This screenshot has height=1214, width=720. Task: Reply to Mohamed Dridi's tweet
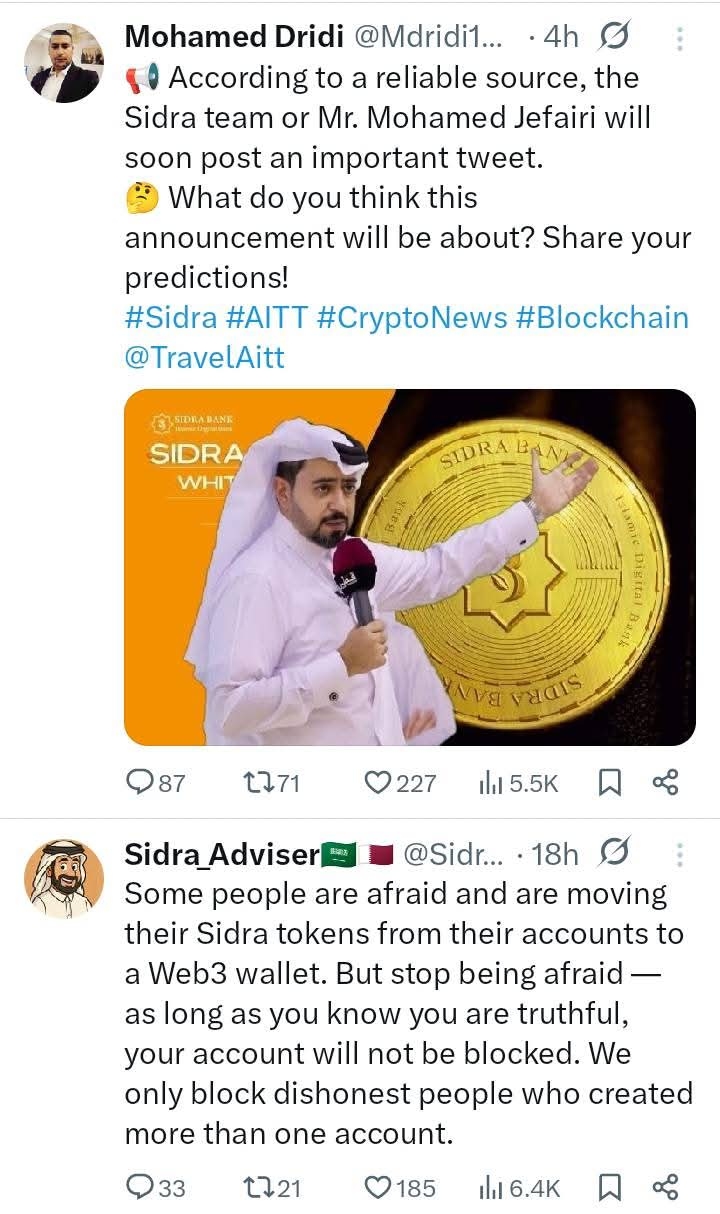click(x=141, y=782)
